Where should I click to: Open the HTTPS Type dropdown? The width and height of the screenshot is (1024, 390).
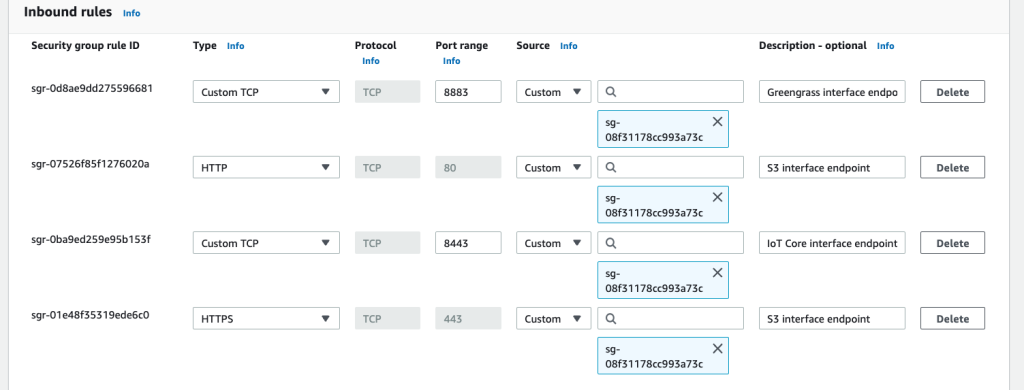266,319
